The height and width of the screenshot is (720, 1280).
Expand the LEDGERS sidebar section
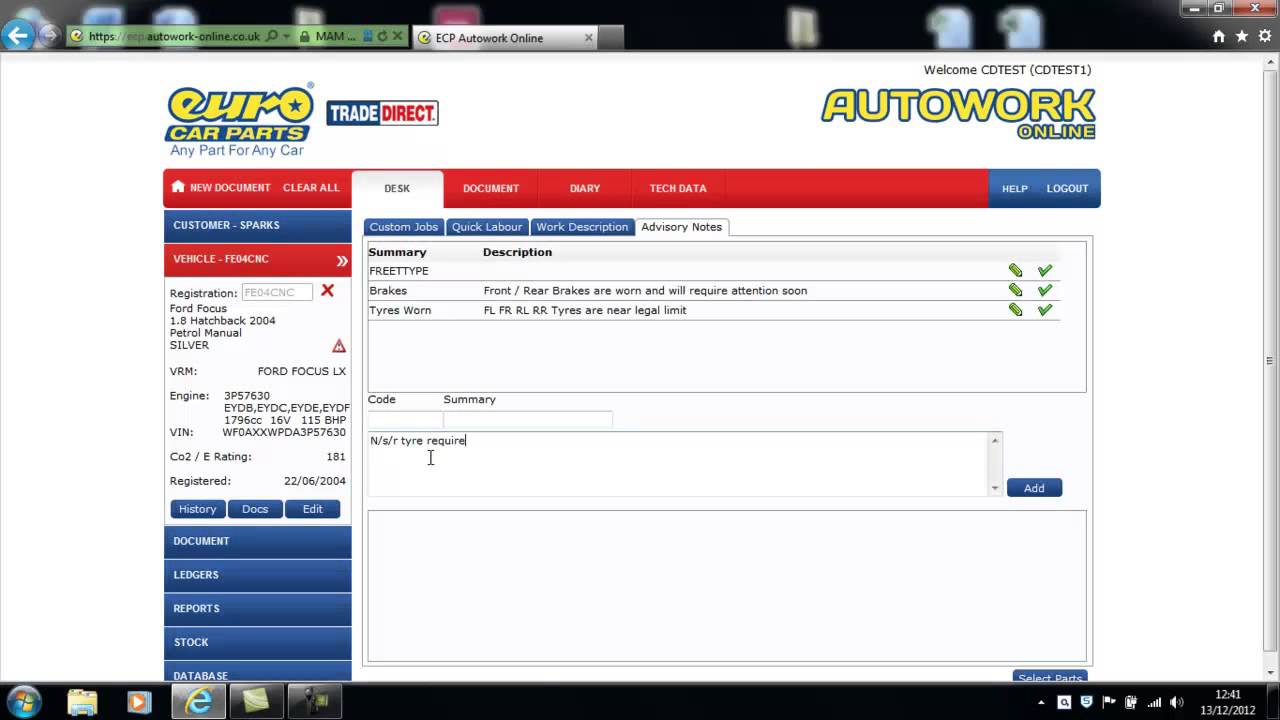click(x=258, y=575)
